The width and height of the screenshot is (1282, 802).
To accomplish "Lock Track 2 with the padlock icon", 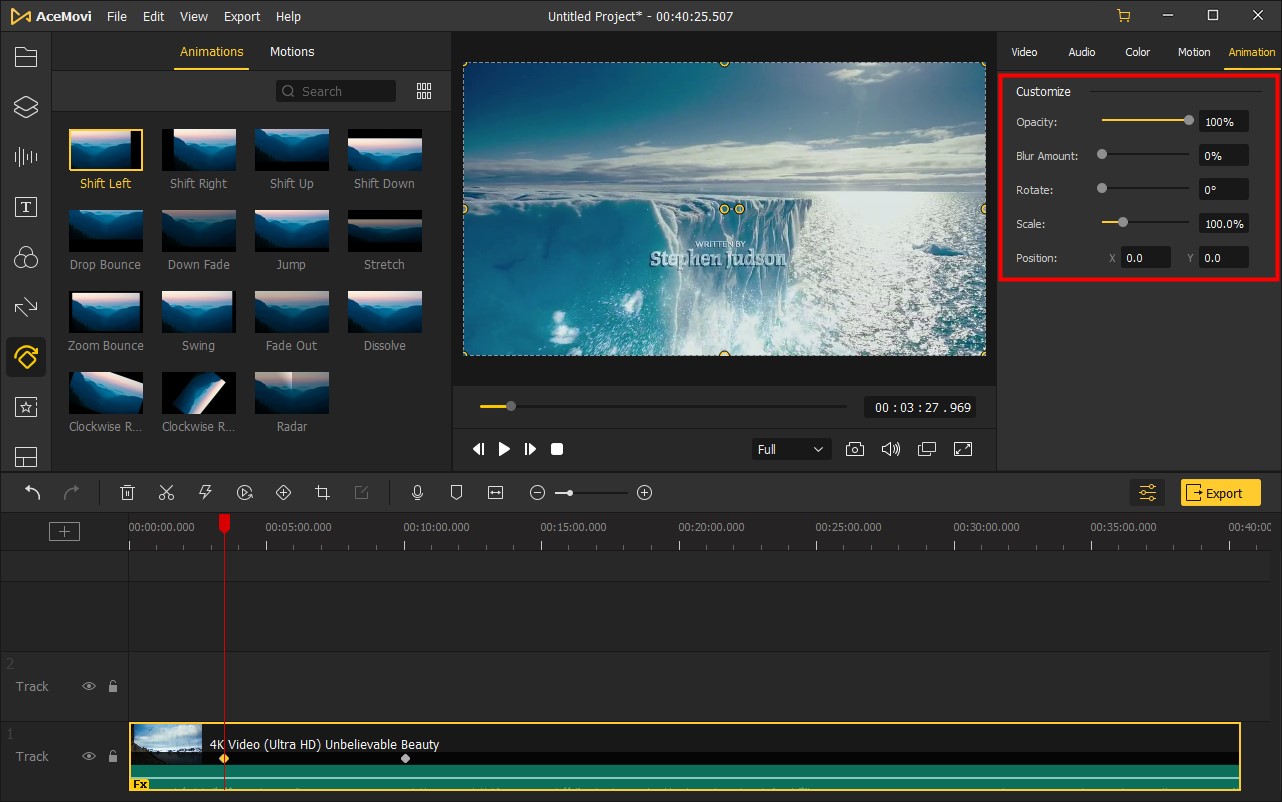I will 112,686.
